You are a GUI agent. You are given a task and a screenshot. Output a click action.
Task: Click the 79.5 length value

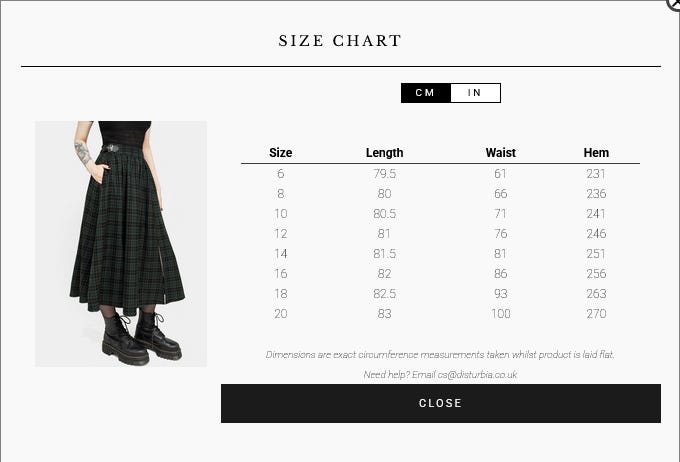(x=384, y=174)
